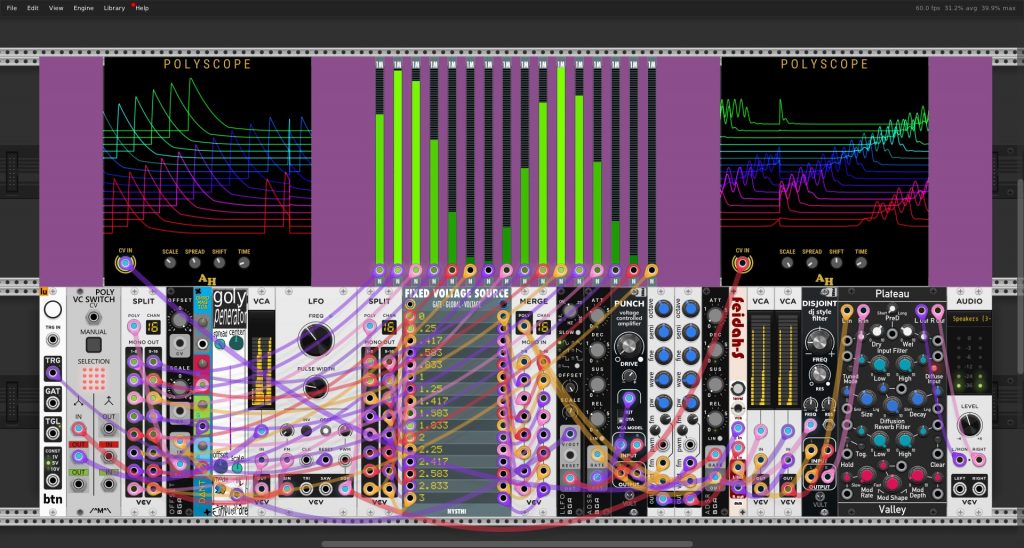Click the large FREQ knob on Disjoint
Image resolution: width=1024 pixels, height=548 pixels.
point(819,341)
